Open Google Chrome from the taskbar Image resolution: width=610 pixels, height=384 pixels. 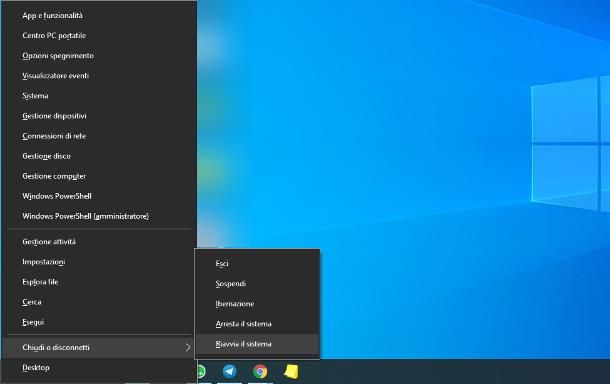coord(260,371)
